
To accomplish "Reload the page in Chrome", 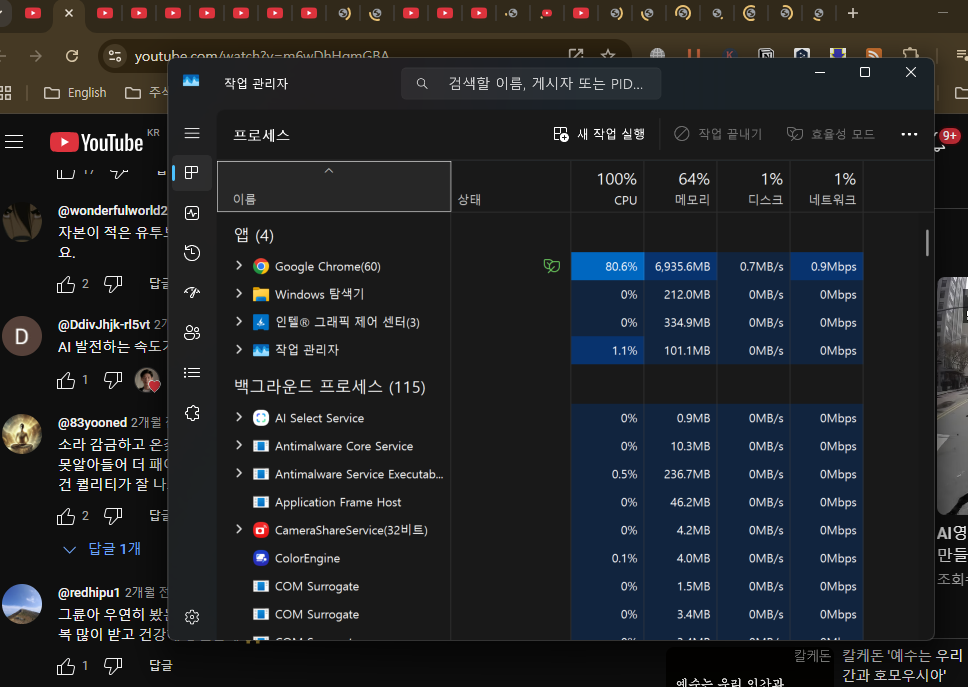I will click(x=72, y=56).
